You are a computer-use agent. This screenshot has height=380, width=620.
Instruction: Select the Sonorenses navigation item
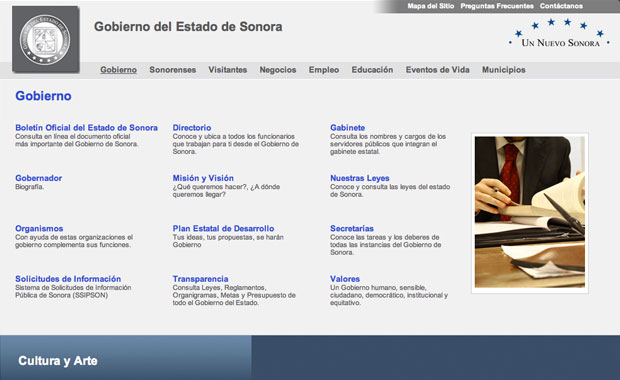[172, 70]
